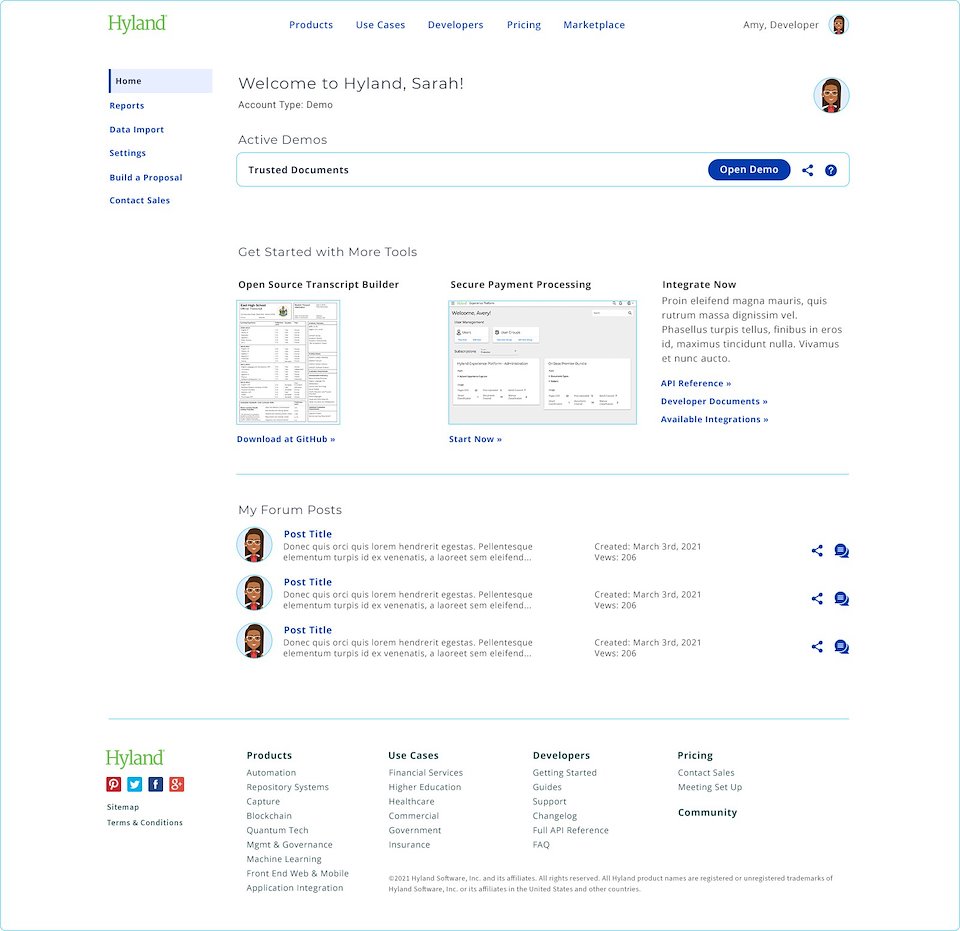Open comments for the first forum post
This screenshot has width=960, height=931.
coord(842,551)
